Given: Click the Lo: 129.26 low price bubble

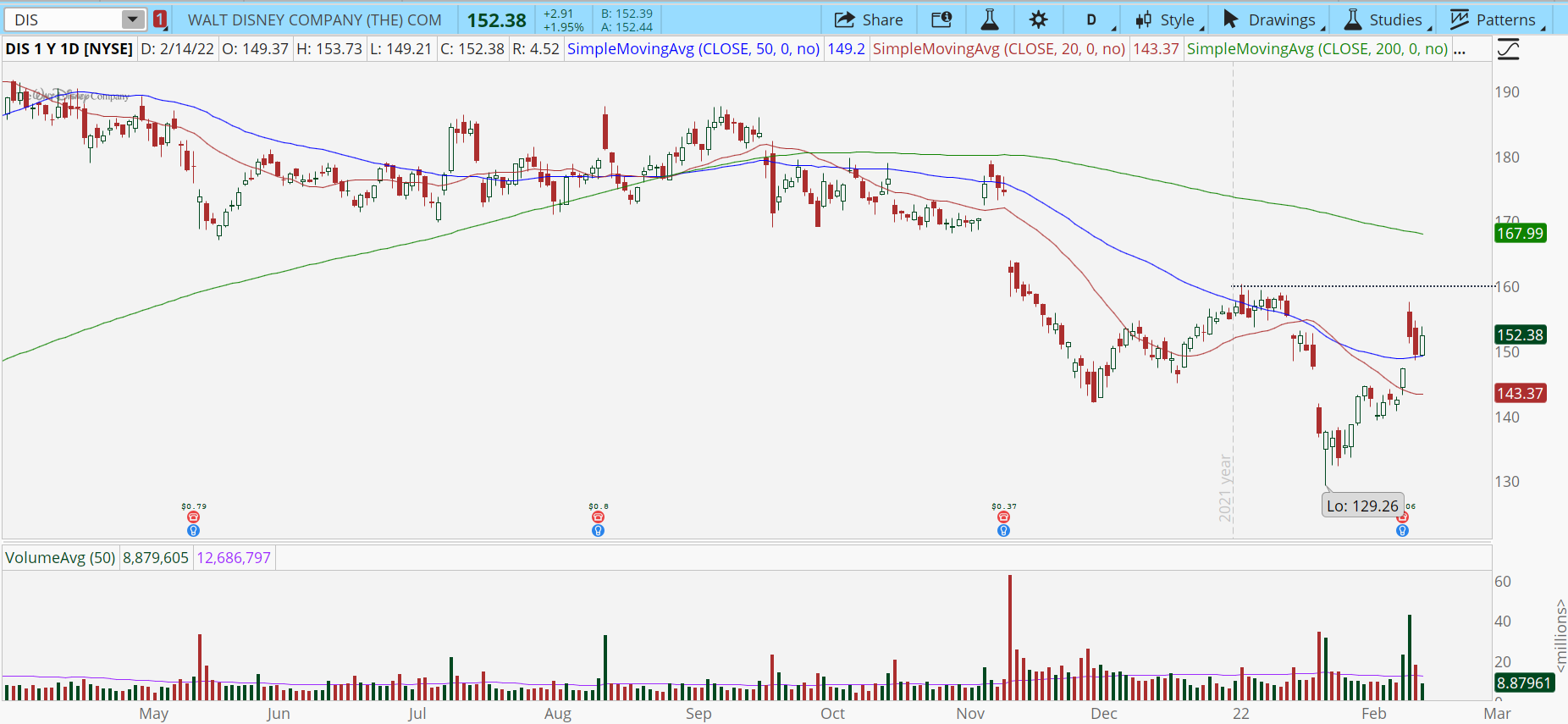Looking at the screenshot, I should pyautogui.click(x=1362, y=506).
